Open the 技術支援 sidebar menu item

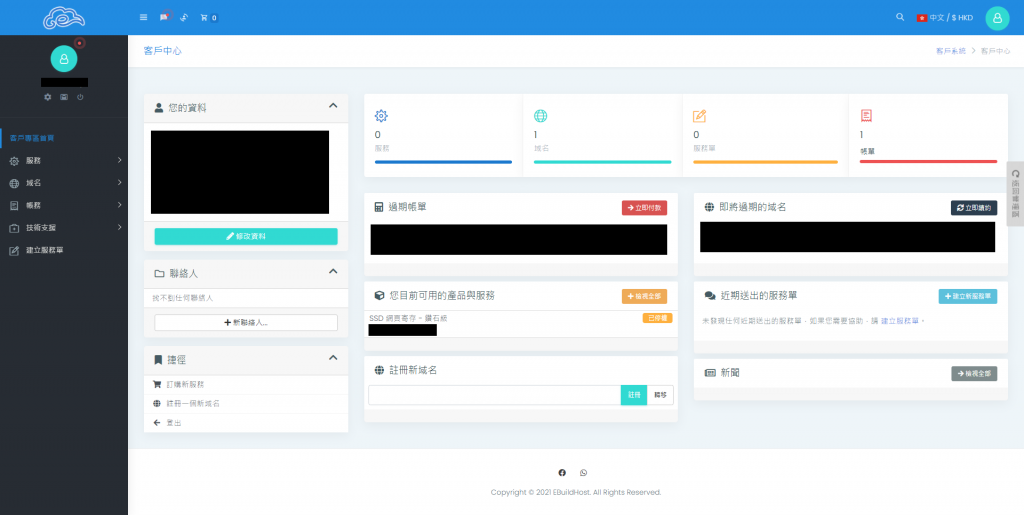pos(64,228)
